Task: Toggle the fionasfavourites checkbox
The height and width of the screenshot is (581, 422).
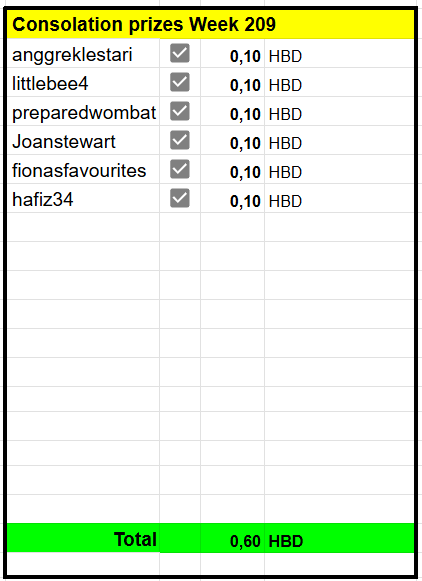Action: tap(180, 169)
